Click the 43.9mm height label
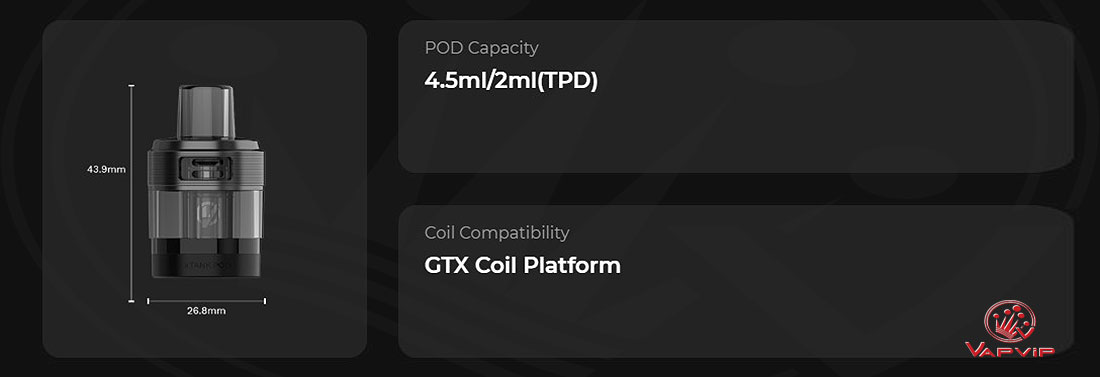The width and height of the screenshot is (1100, 377). pos(107,169)
